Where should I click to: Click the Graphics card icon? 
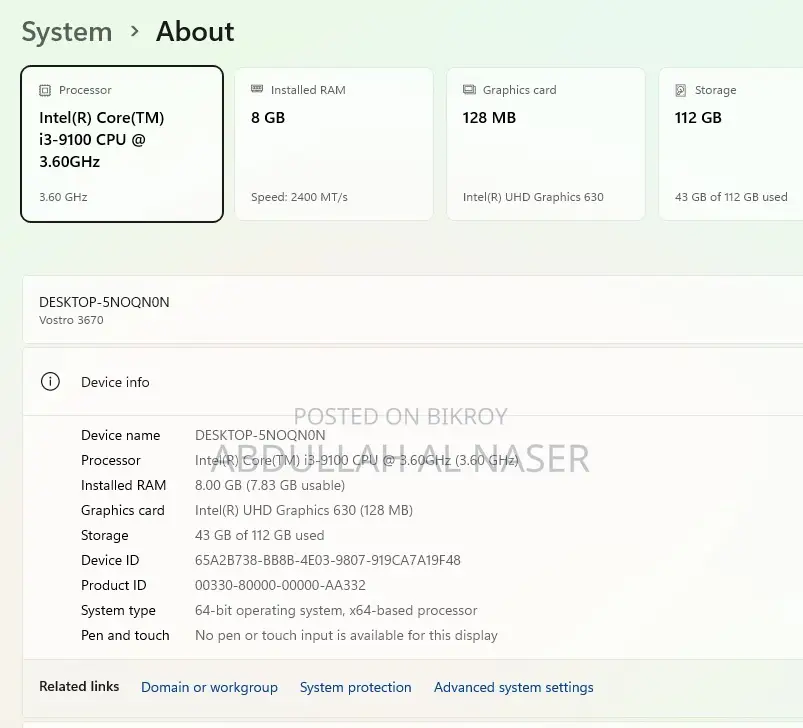[469, 90]
